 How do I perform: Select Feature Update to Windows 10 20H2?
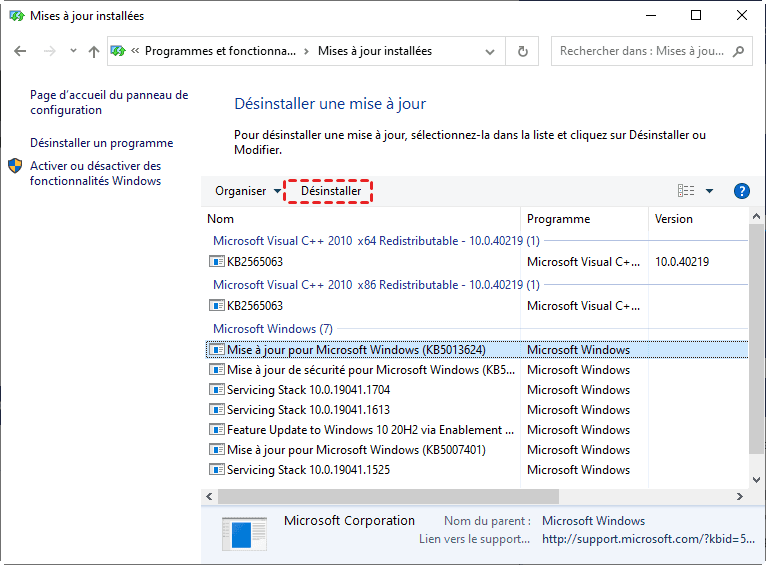pos(477,430)
